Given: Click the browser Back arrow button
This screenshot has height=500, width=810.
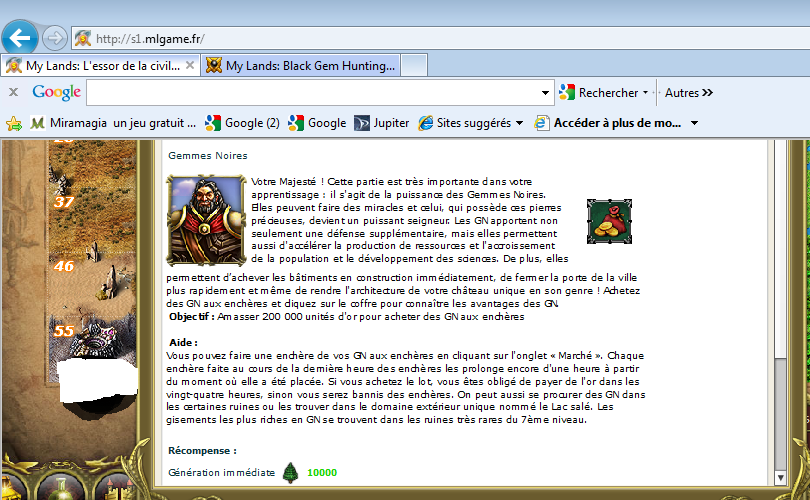Looking at the screenshot, I should coord(20,38).
